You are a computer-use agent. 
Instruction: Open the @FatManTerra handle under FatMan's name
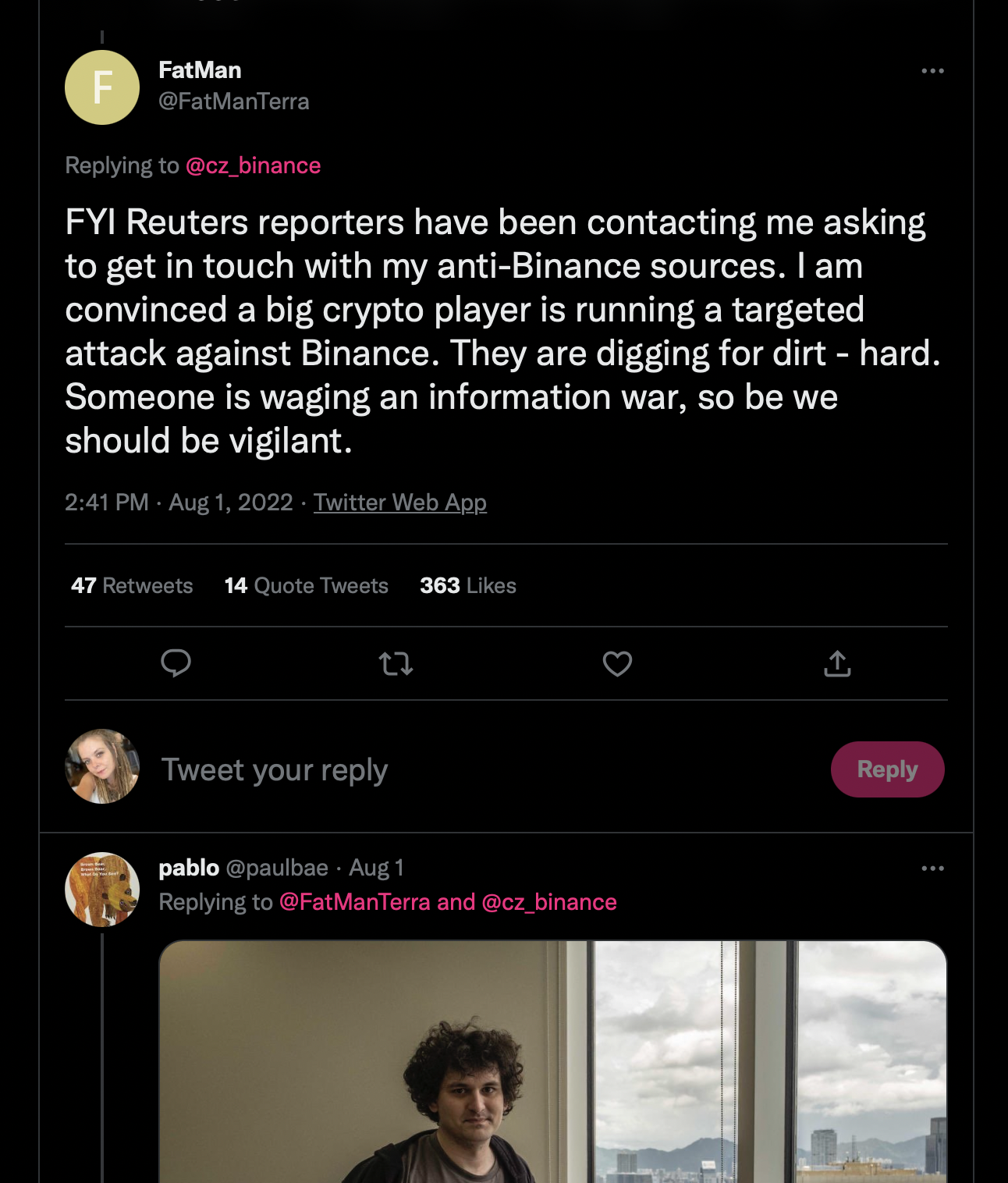tap(234, 101)
